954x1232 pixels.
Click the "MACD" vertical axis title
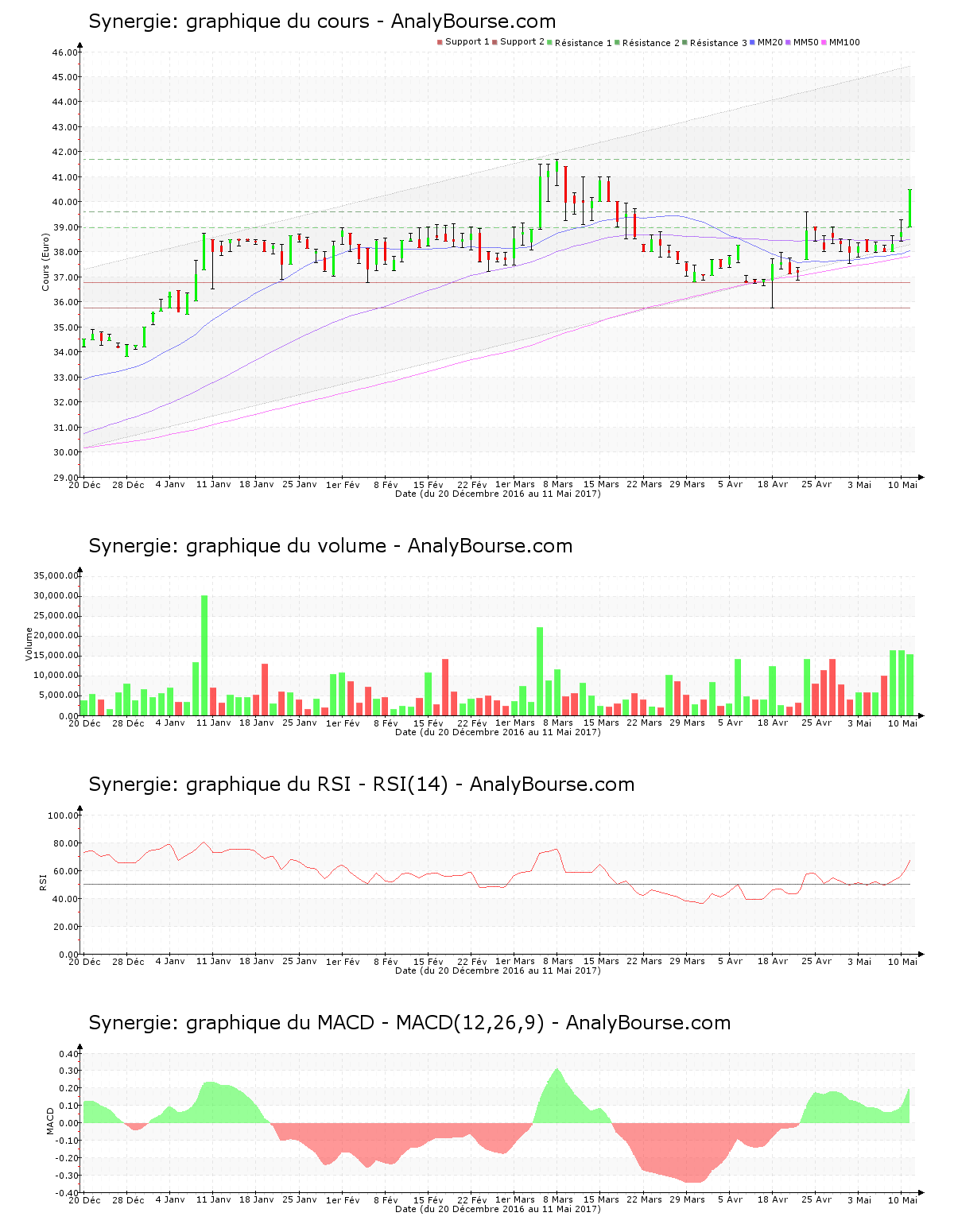point(51,1121)
